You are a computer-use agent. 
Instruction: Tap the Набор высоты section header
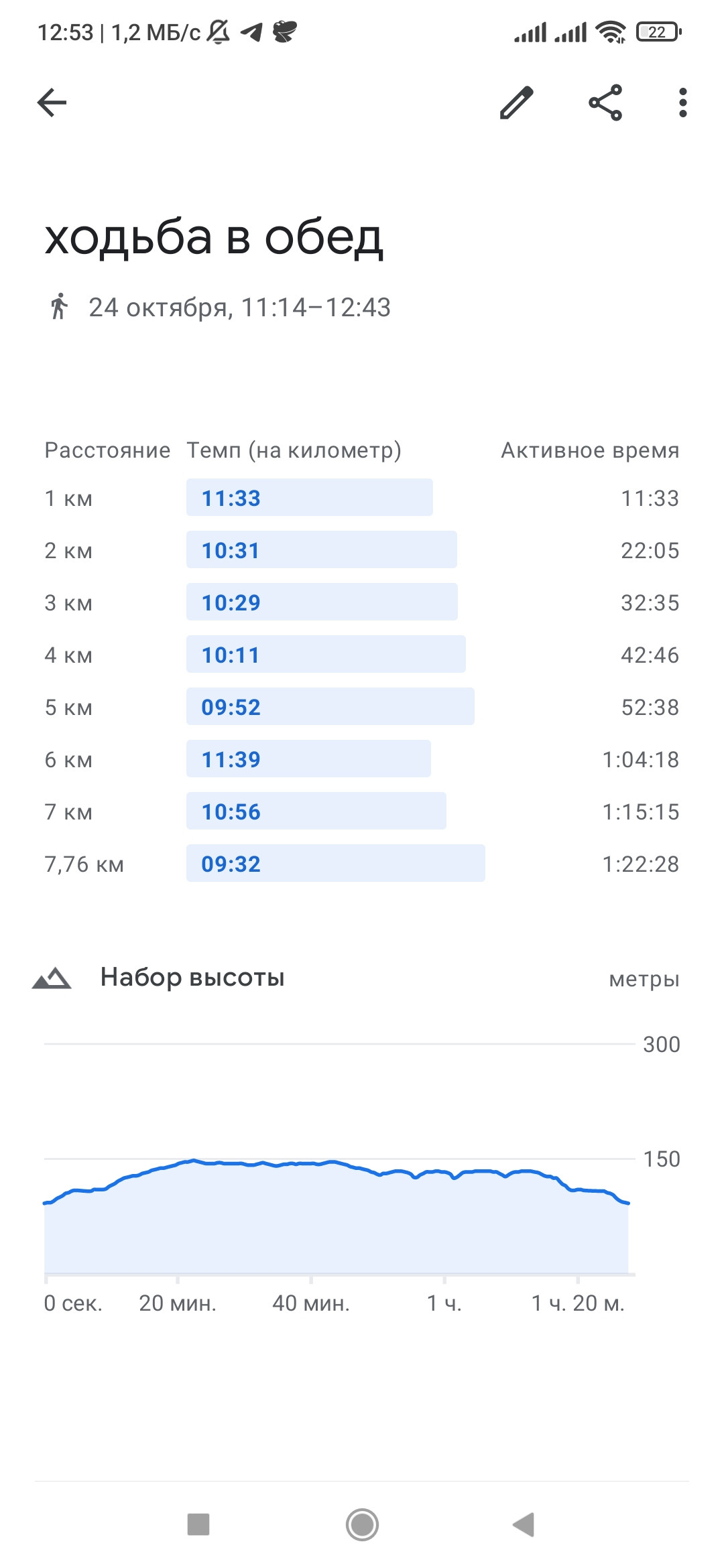pos(192,978)
